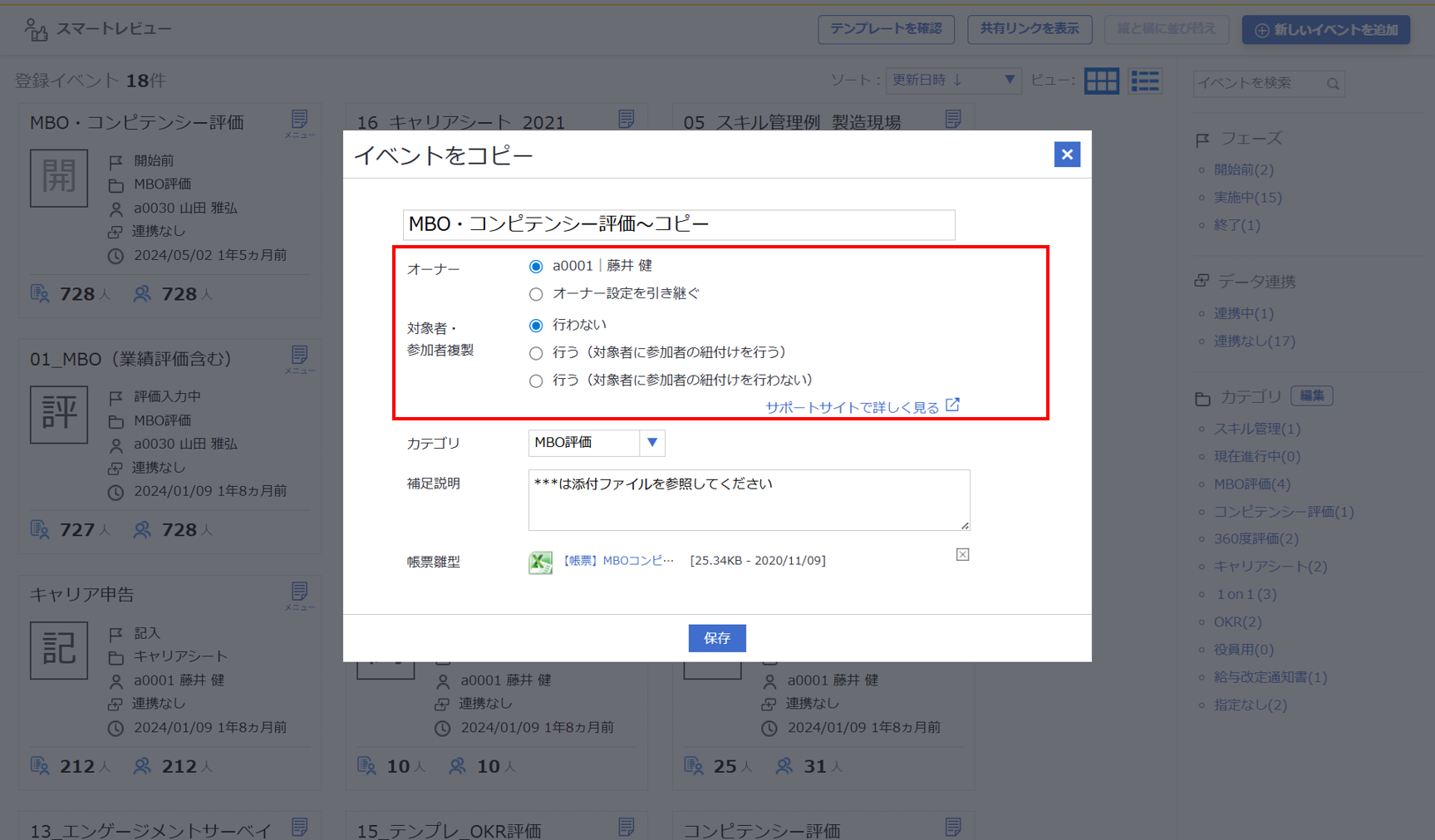This screenshot has width=1435, height=840.
Task: Click the 保存 button to save
Action: click(x=716, y=638)
